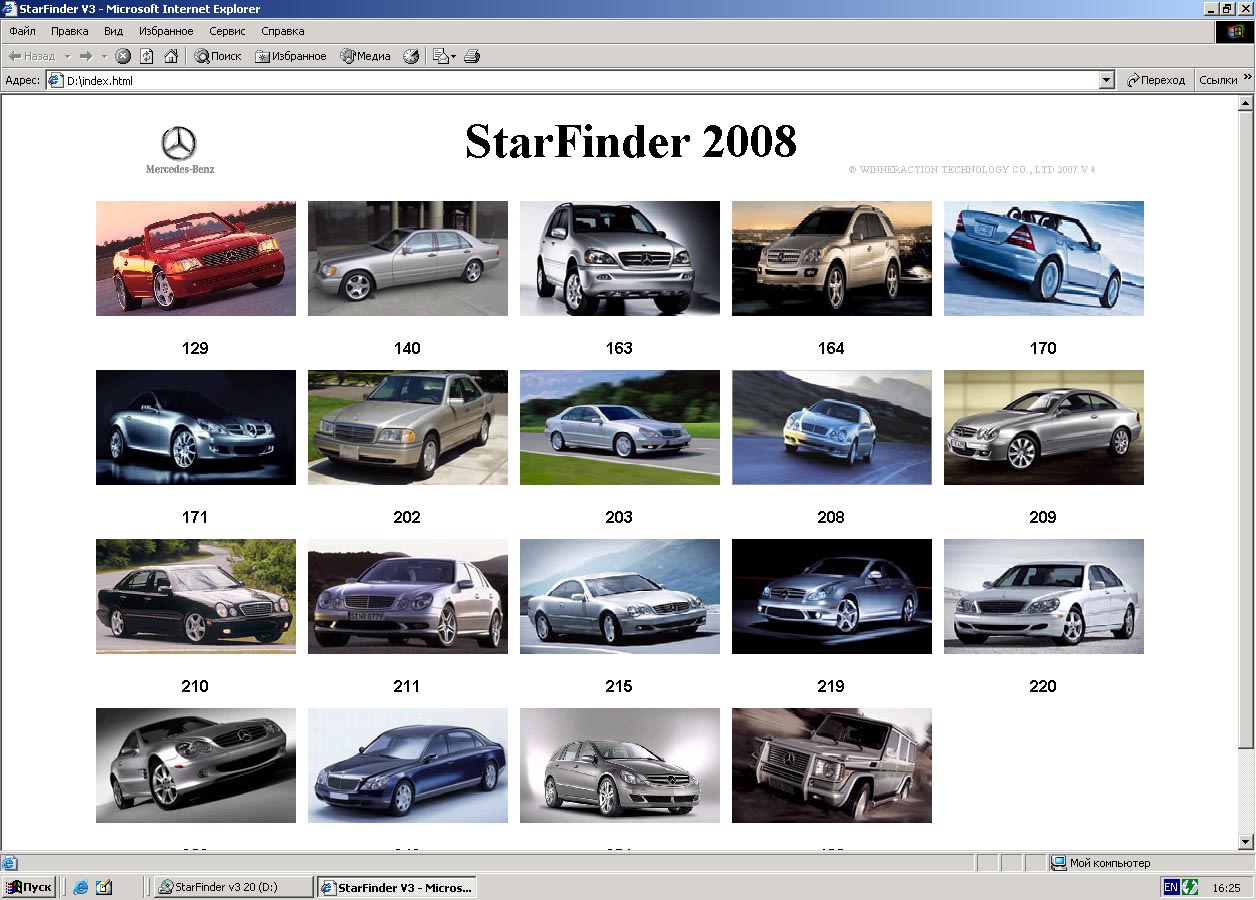Open the Mail button dropdown arrow

[453, 56]
